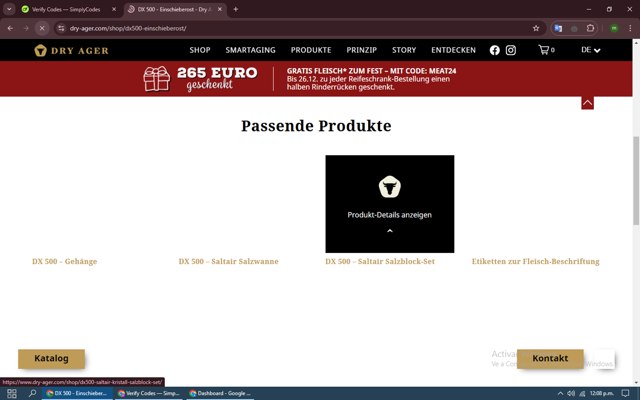Show hidden system tray icons
Screen dimensions: 640x400
pyautogui.click(x=560, y=393)
